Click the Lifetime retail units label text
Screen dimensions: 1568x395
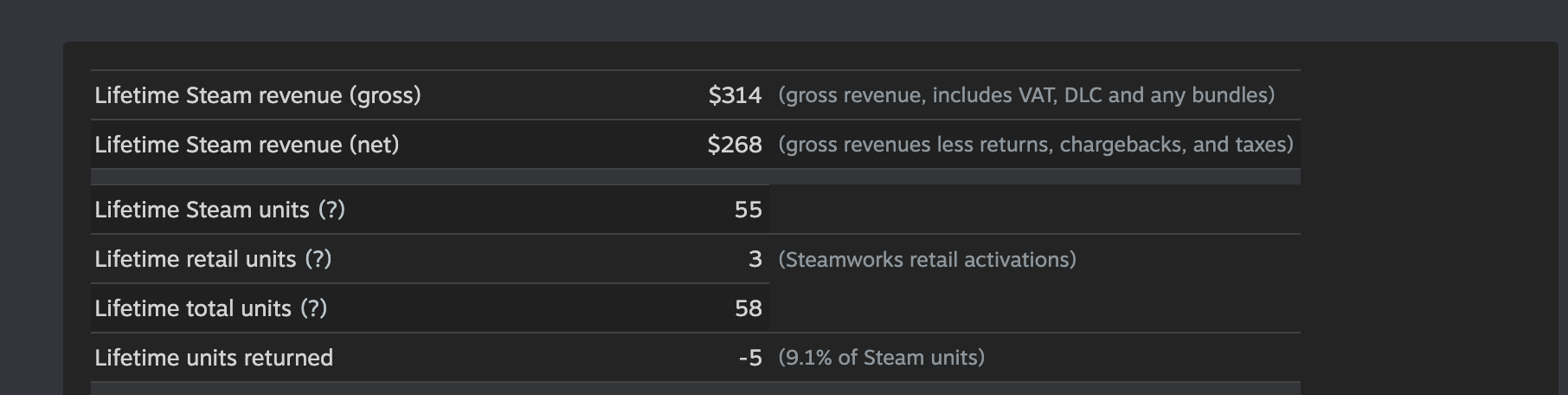pos(196,259)
